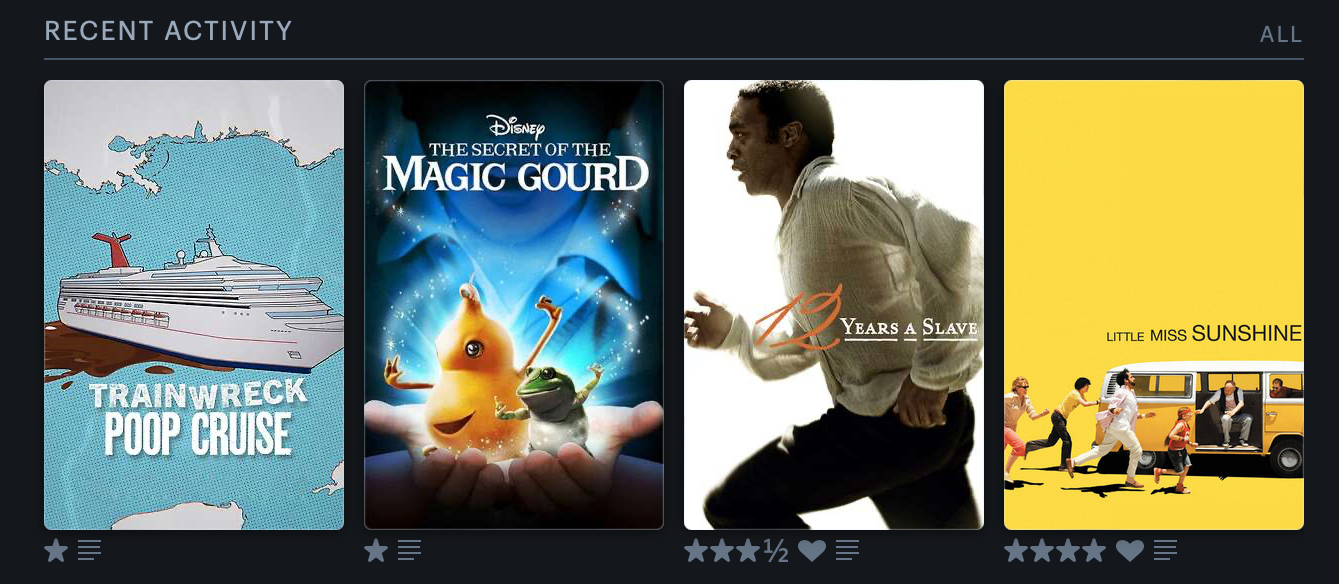This screenshot has width=1339, height=584.
Task: Open the Little Miss Sunshine poster
Action: (x=1154, y=305)
